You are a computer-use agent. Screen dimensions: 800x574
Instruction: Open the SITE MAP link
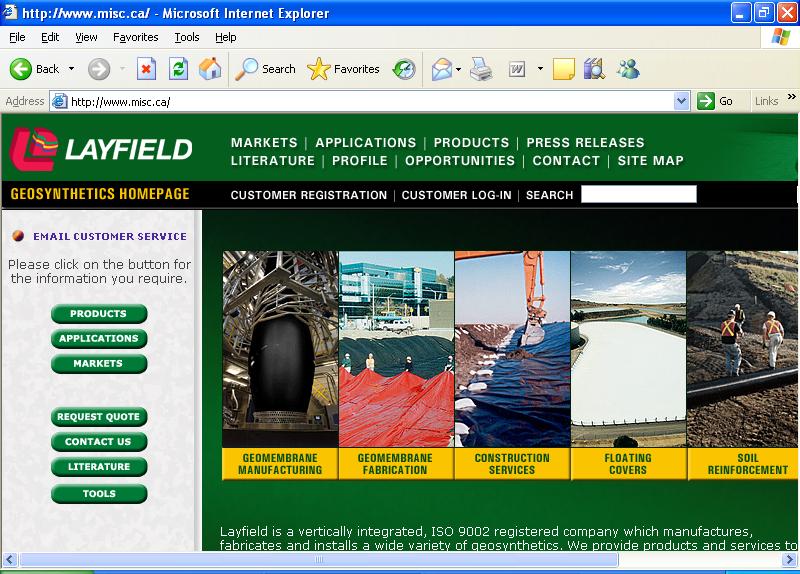pos(651,161)
